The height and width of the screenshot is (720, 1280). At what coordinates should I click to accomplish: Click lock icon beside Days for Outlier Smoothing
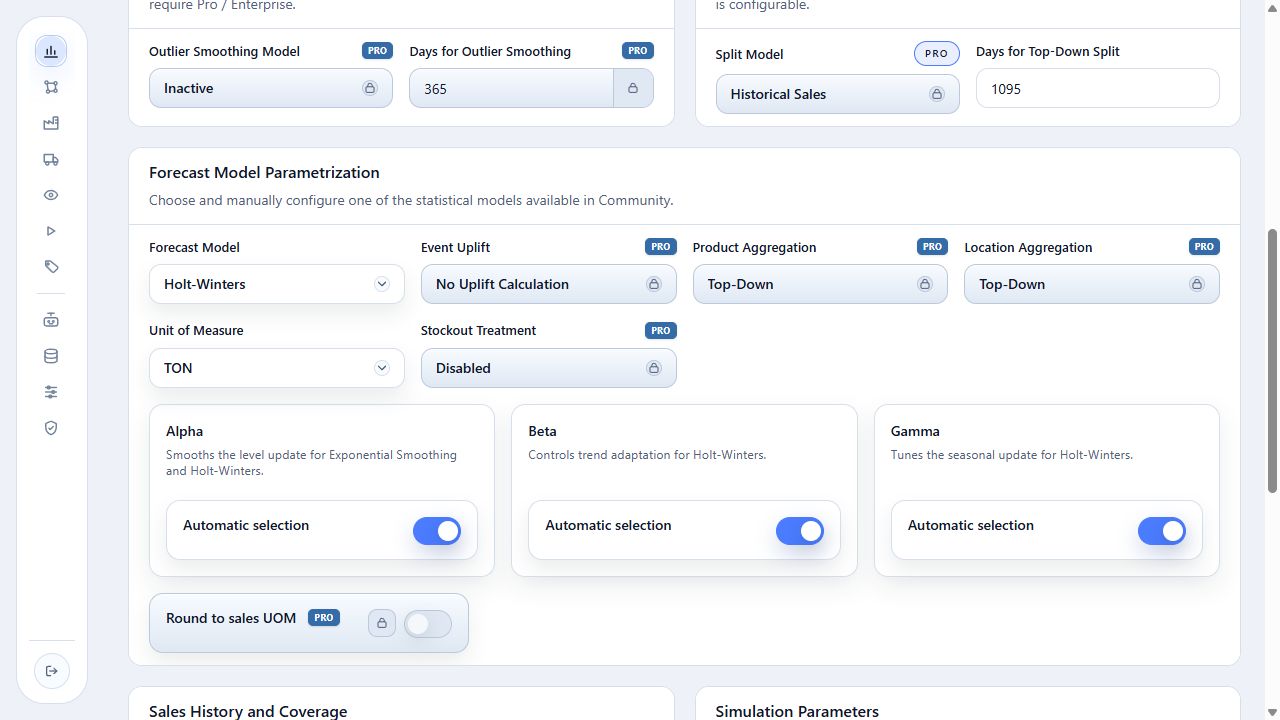(633, 88)
